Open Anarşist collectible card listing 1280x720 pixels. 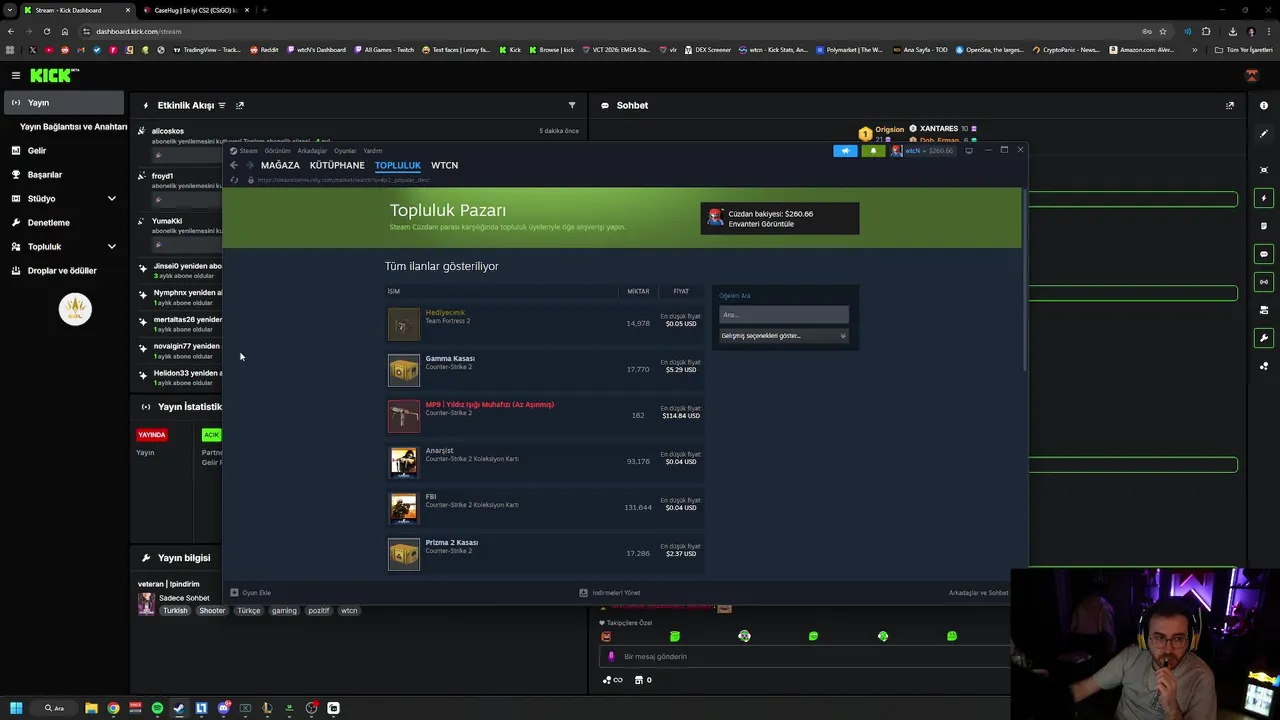[545, 462]
